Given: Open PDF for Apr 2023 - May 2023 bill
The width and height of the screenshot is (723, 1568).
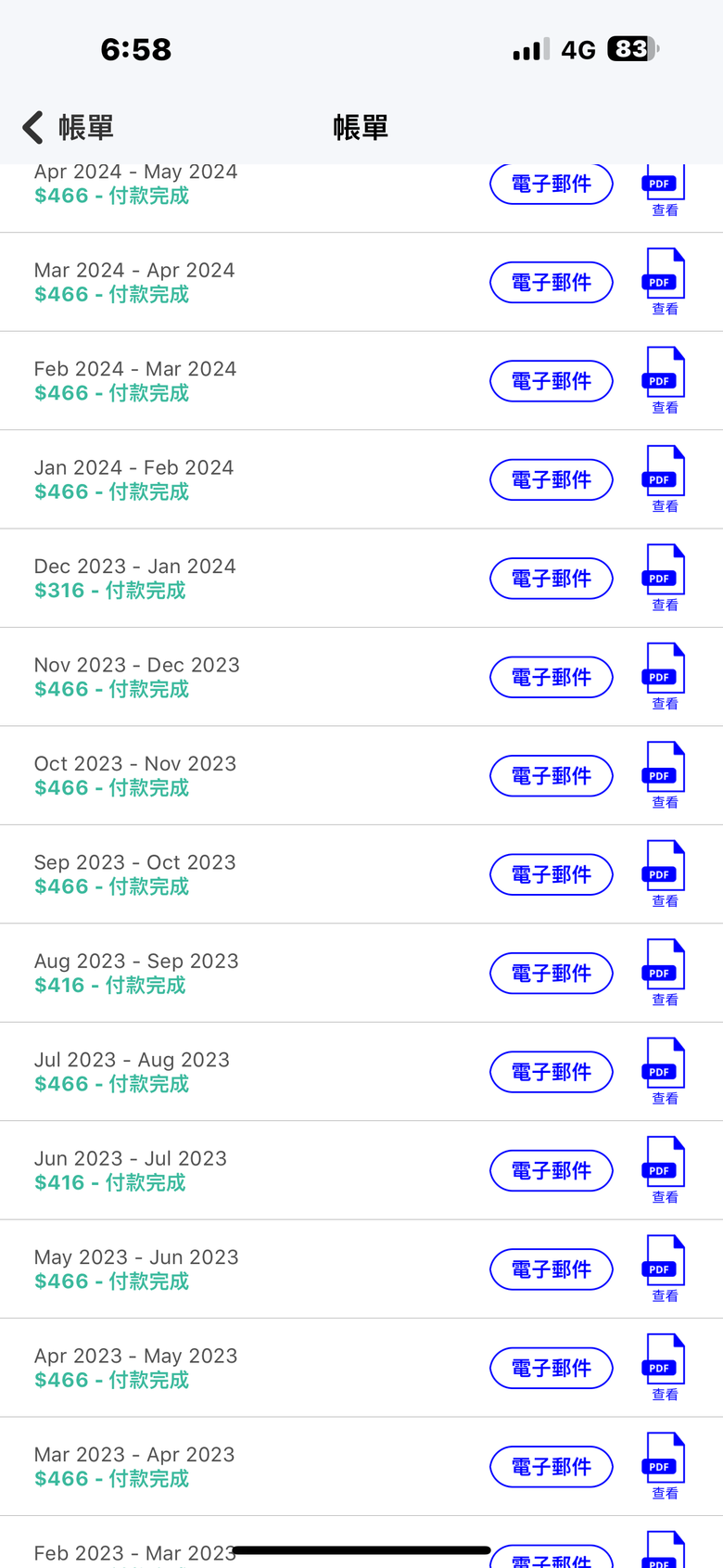Looking at the screenshot, I should point(664,1367).
